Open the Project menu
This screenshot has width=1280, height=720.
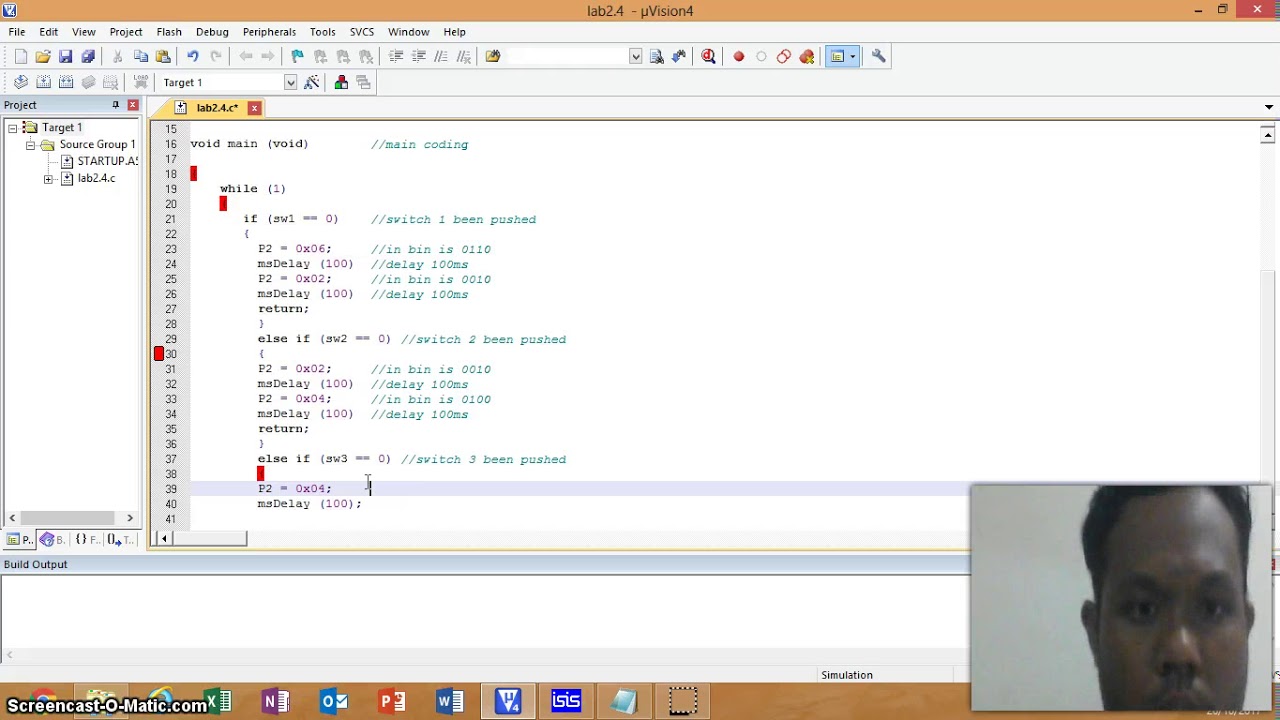click(126, 32)
